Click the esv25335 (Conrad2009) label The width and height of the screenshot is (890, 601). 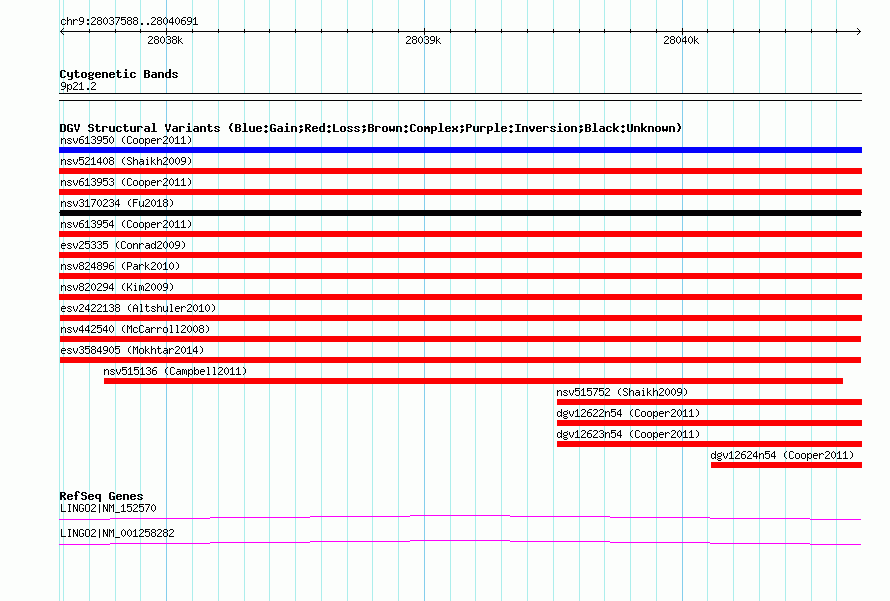click(123, 245)
